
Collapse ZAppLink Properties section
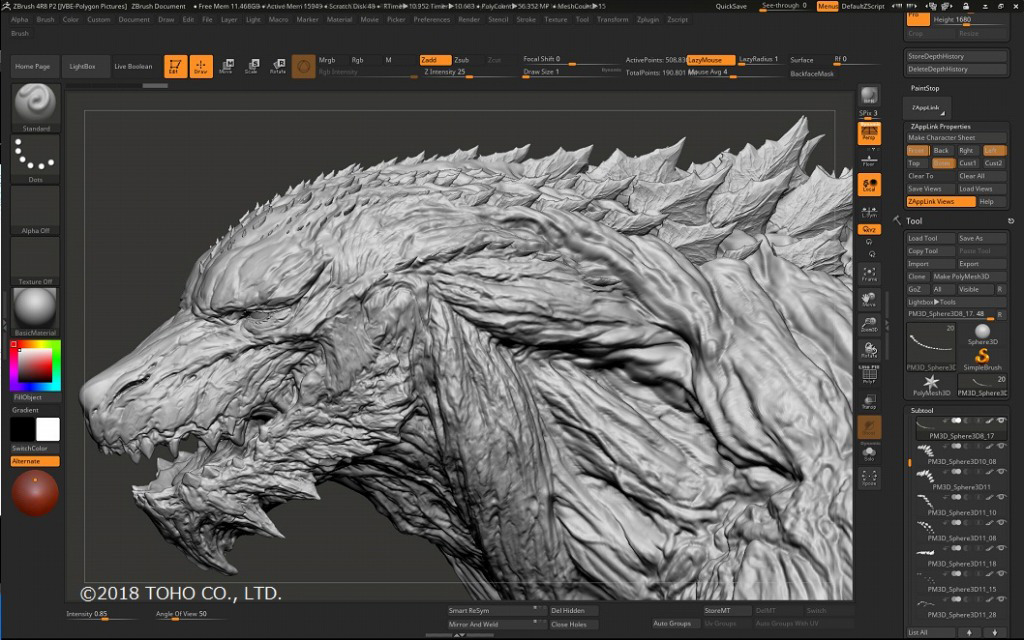(940, 127)
